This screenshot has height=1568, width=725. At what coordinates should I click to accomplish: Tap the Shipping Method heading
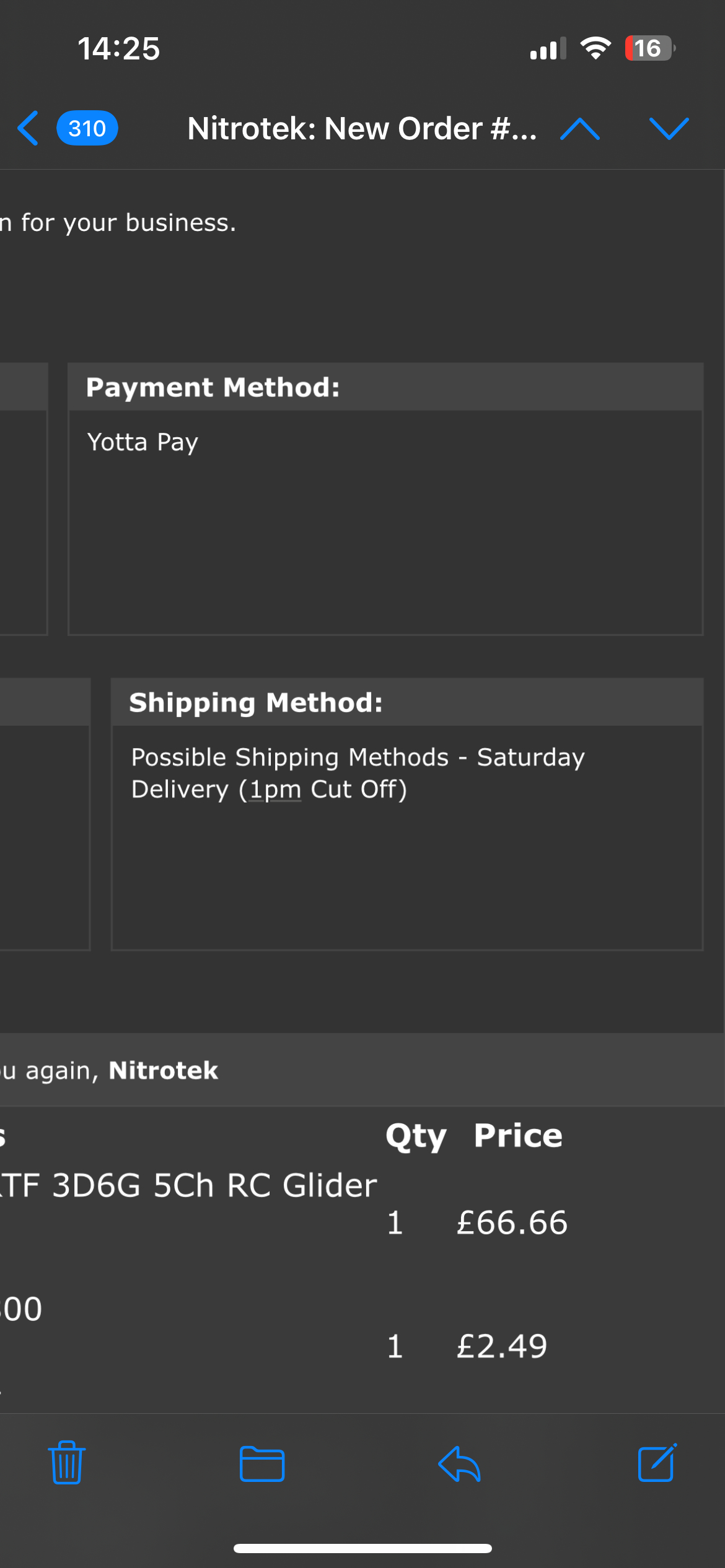coord(256,703)
